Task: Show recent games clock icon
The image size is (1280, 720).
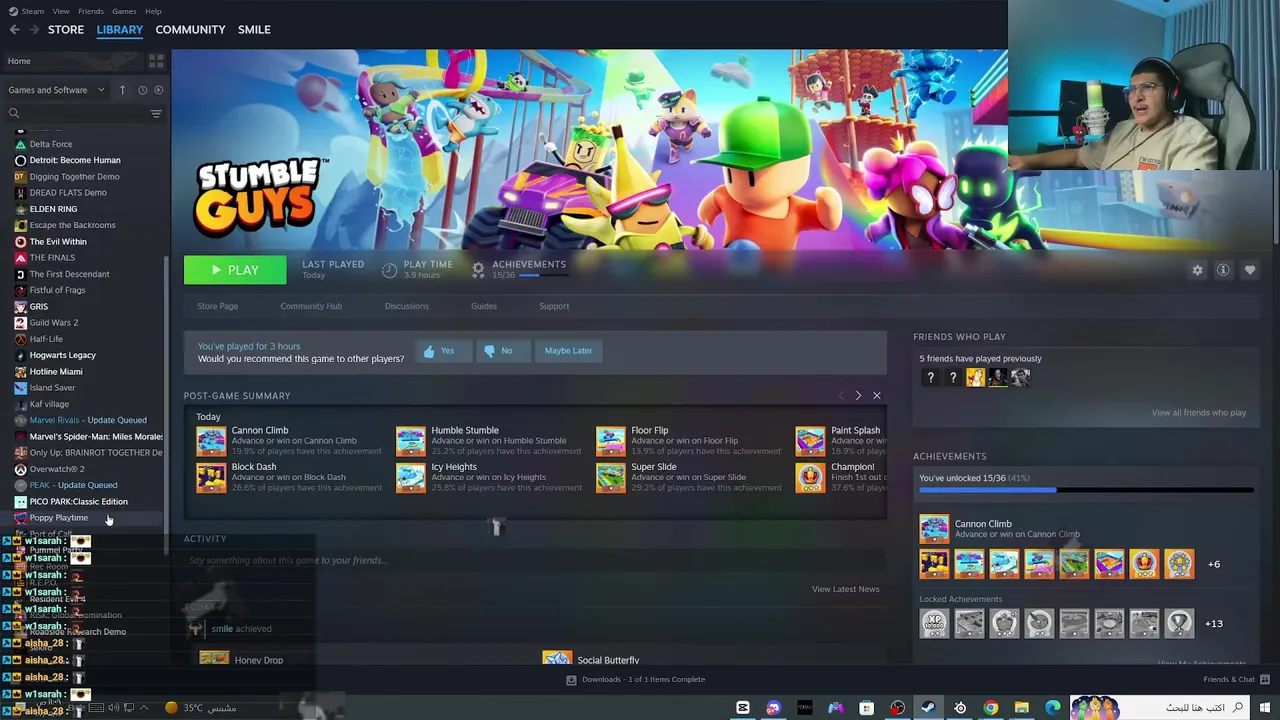Action: point(142,90)
